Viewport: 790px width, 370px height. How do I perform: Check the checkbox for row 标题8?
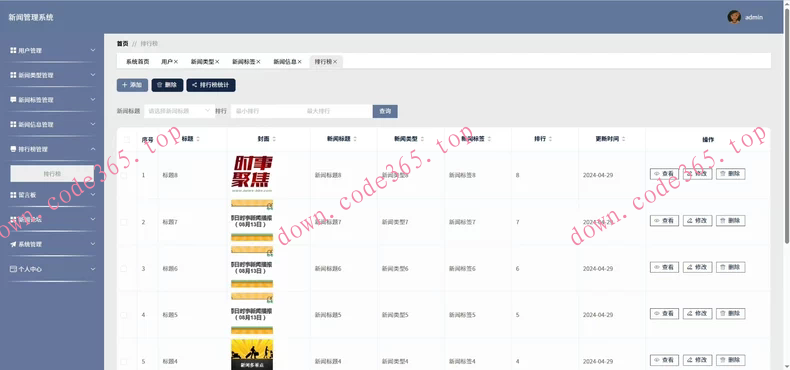[x=124, y=175]
